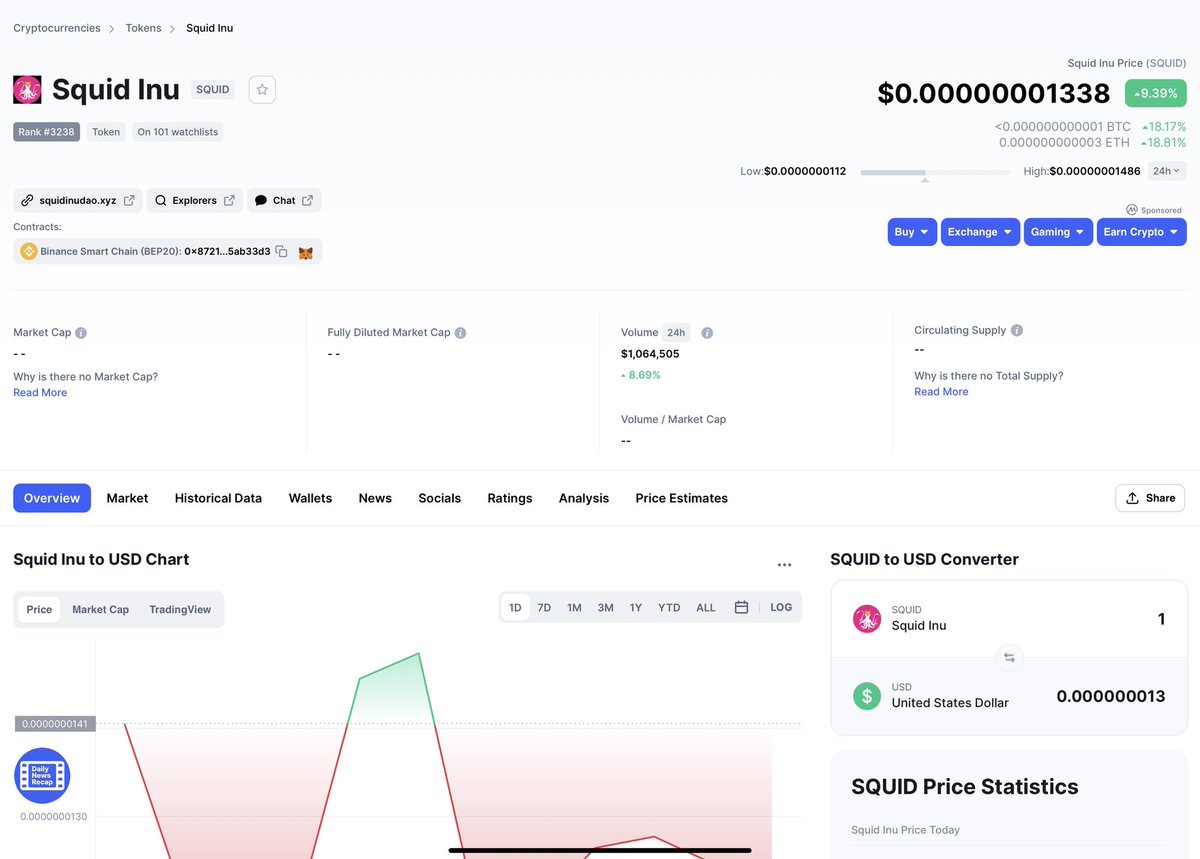
Task: Open the Explorers link
Action: tap(194, 200)
